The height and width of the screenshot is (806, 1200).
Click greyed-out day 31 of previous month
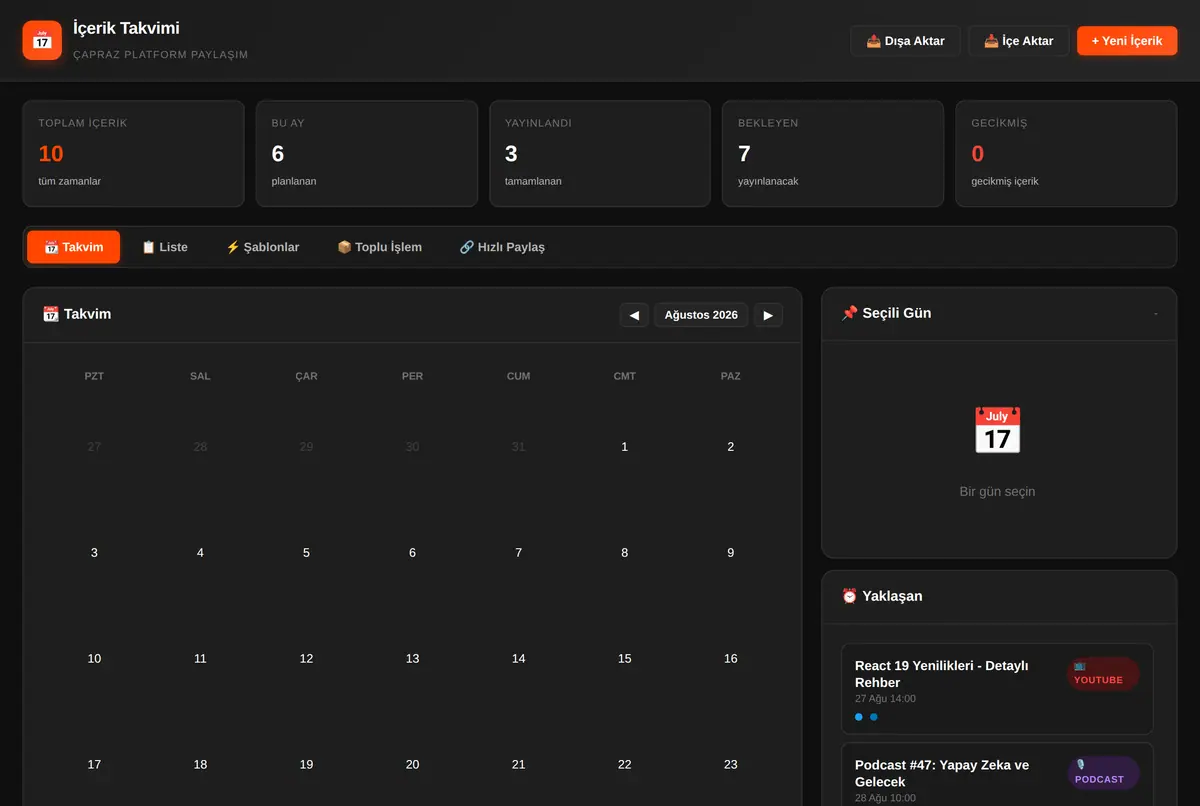coord(518,447)
